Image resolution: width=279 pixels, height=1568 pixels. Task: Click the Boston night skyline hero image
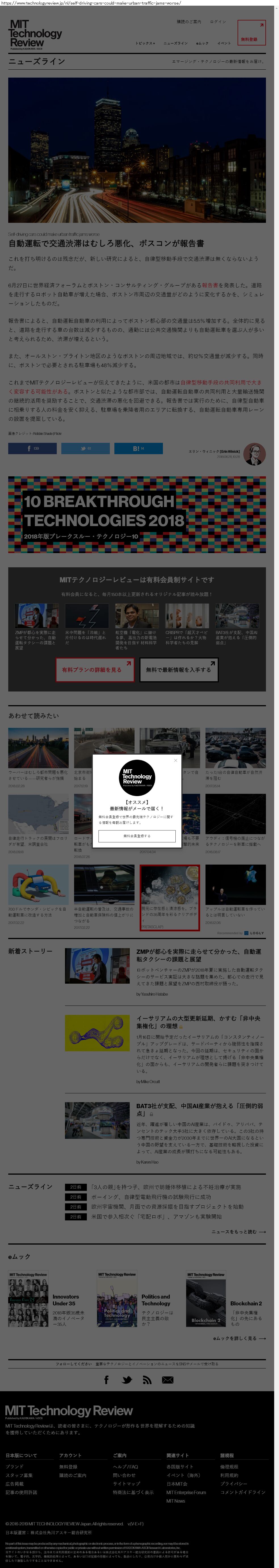click(137, 150)
